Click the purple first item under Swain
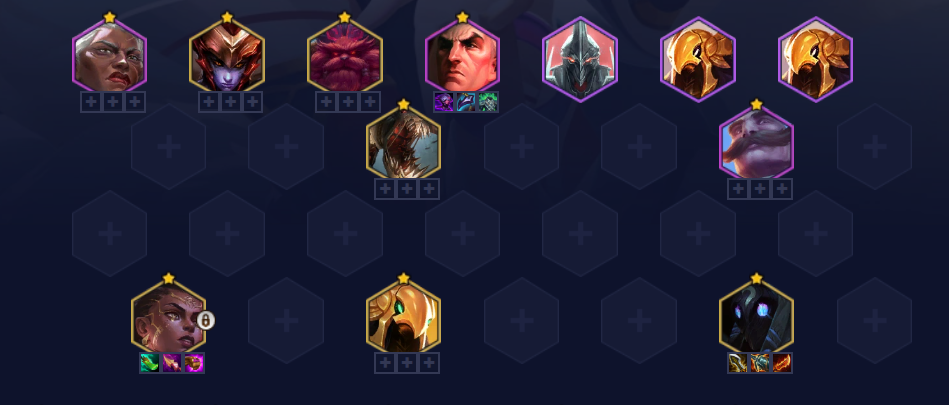The height and width of the screenshot is (405, 949). coord(444,102)
